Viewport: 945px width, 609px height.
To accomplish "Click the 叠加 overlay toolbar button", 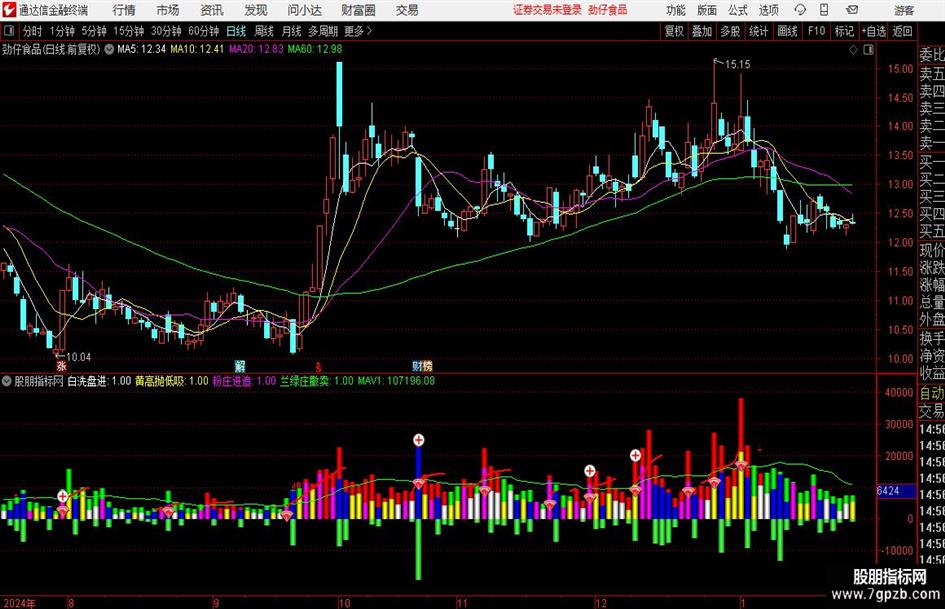I will [702, 31].
